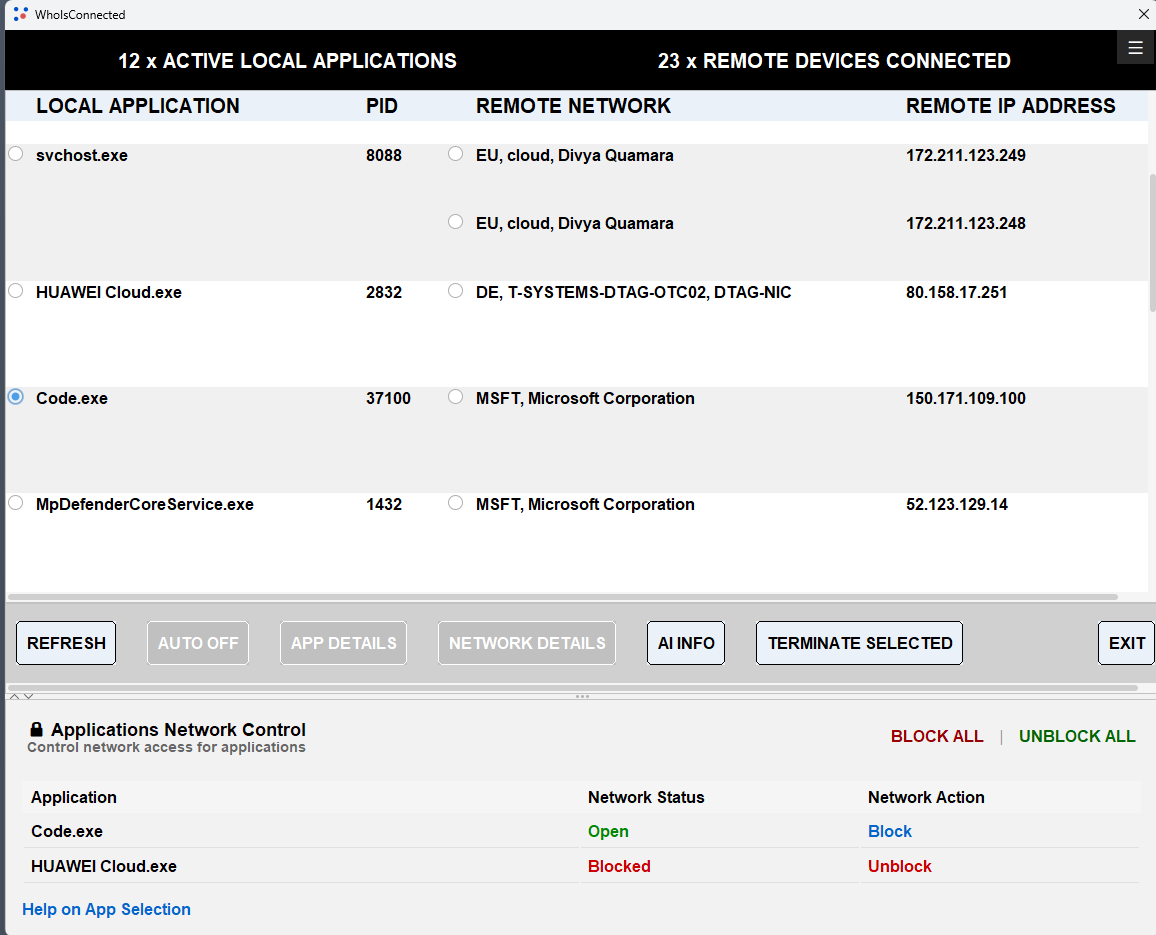This screenshot has height=935, width=1156.
Task: Click HUAWEI Cloud.exe in Network Control table
Action: (x=104, y=866)
